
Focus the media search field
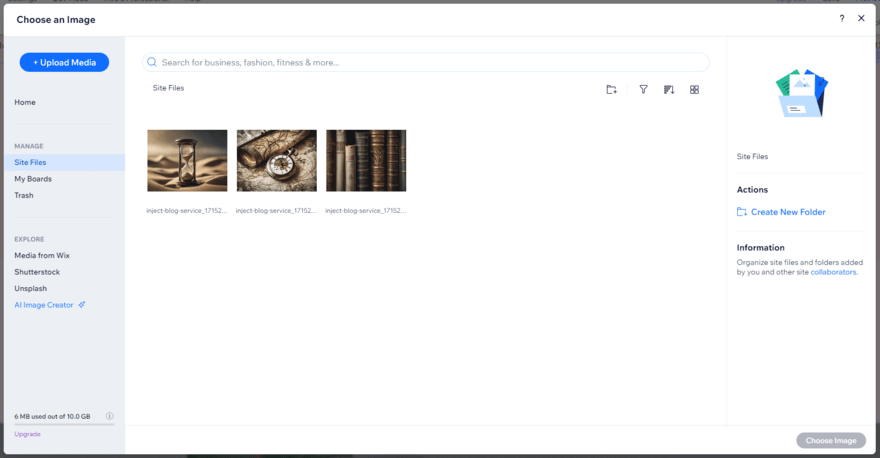(x=425, y=62)
